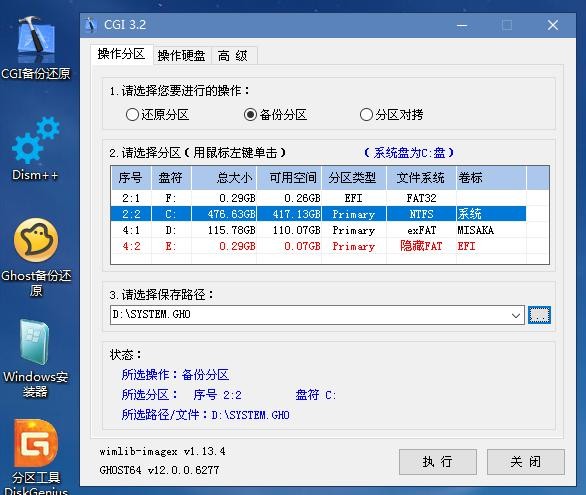Select the D: MISAKA exFAT partition row
586x495 pixels.
pos(318,230)
